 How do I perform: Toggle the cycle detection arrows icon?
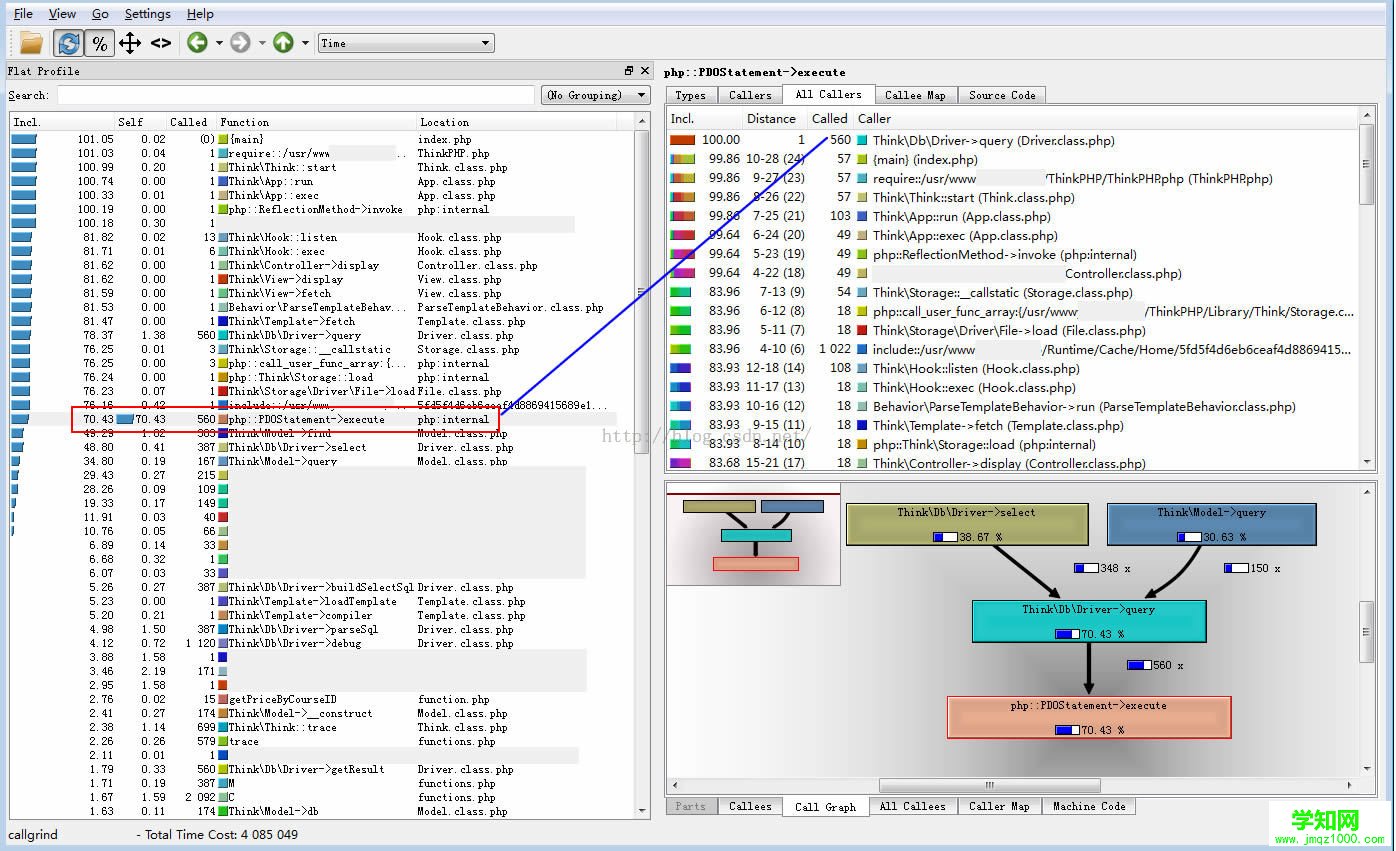point(130,43)
